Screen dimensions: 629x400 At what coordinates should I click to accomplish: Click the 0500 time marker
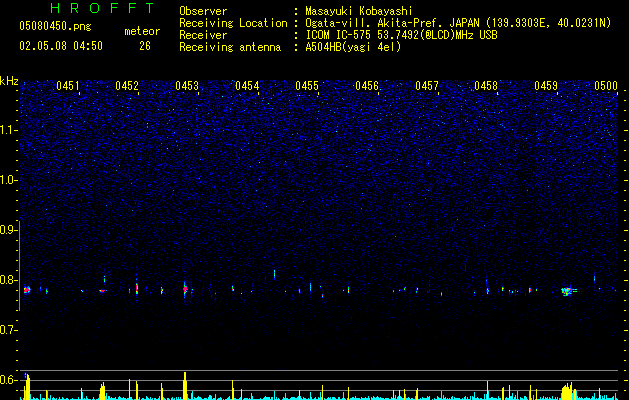(606, 86)
